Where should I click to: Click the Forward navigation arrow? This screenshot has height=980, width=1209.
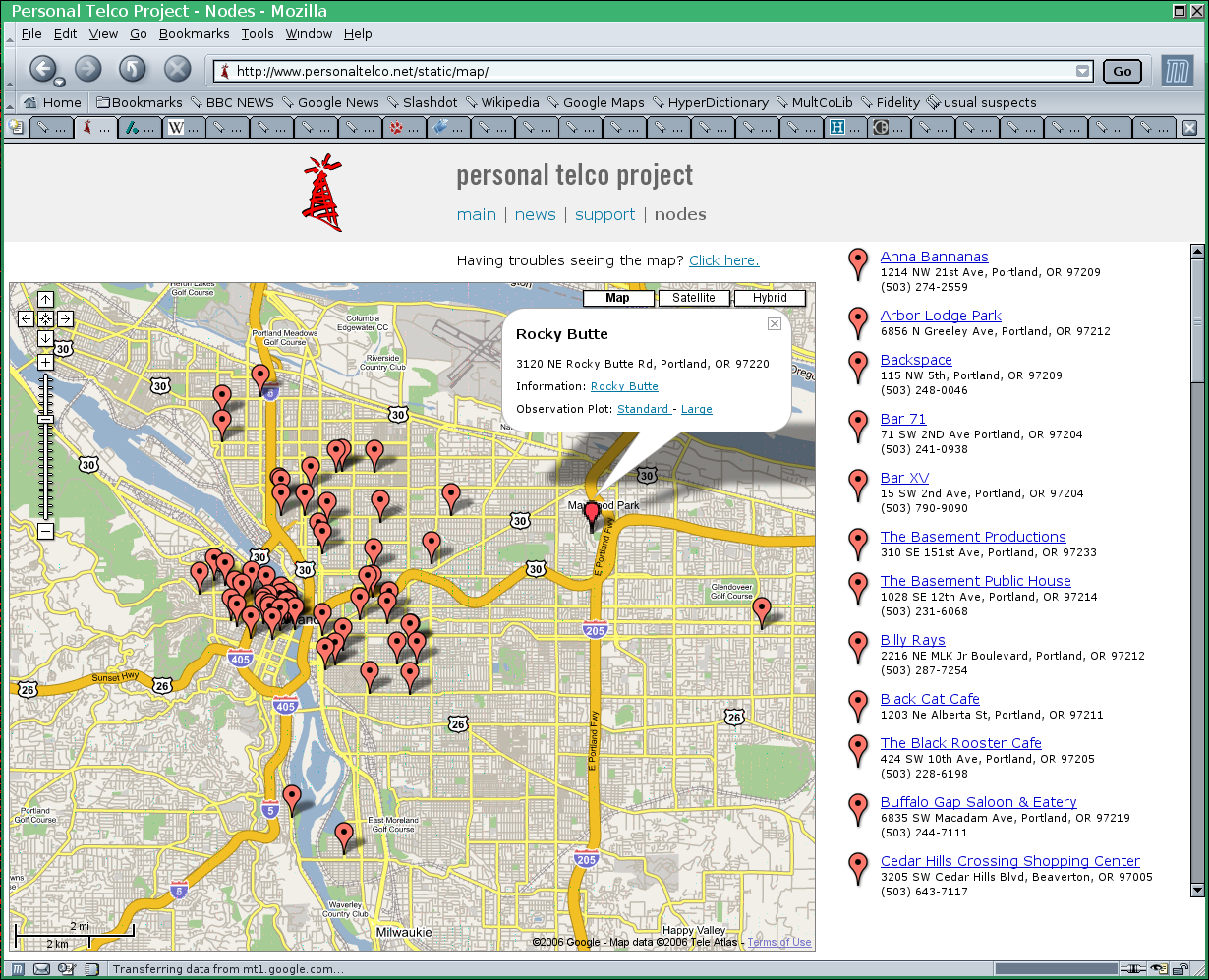87,68
